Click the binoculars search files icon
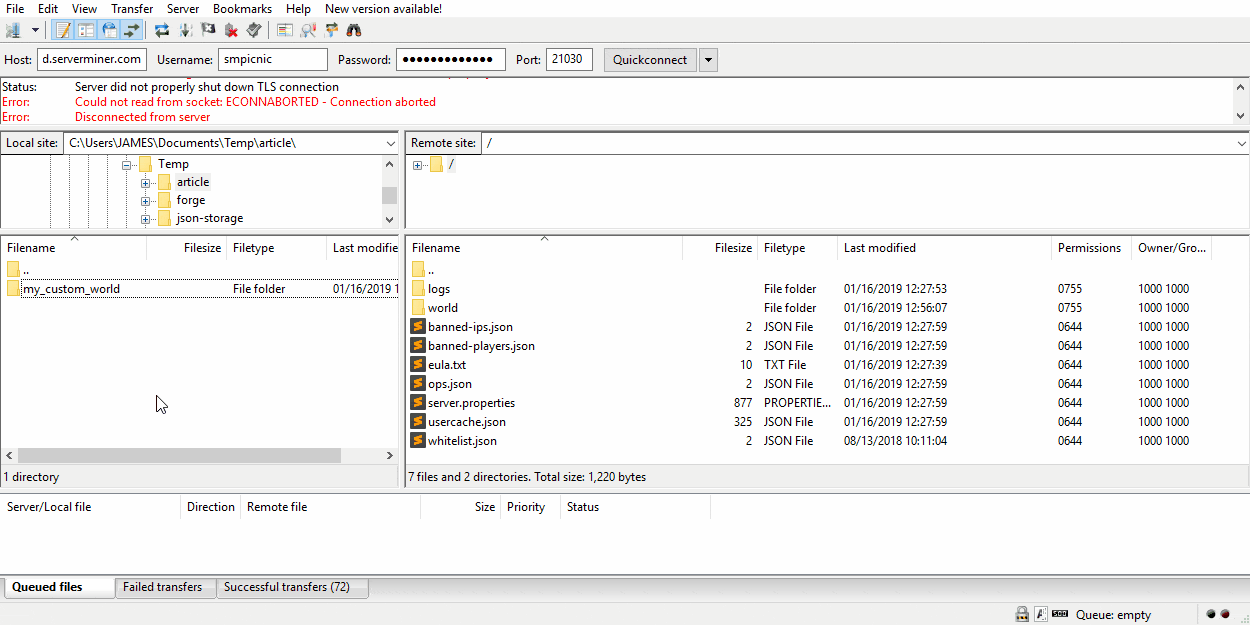 click(354, 30)
